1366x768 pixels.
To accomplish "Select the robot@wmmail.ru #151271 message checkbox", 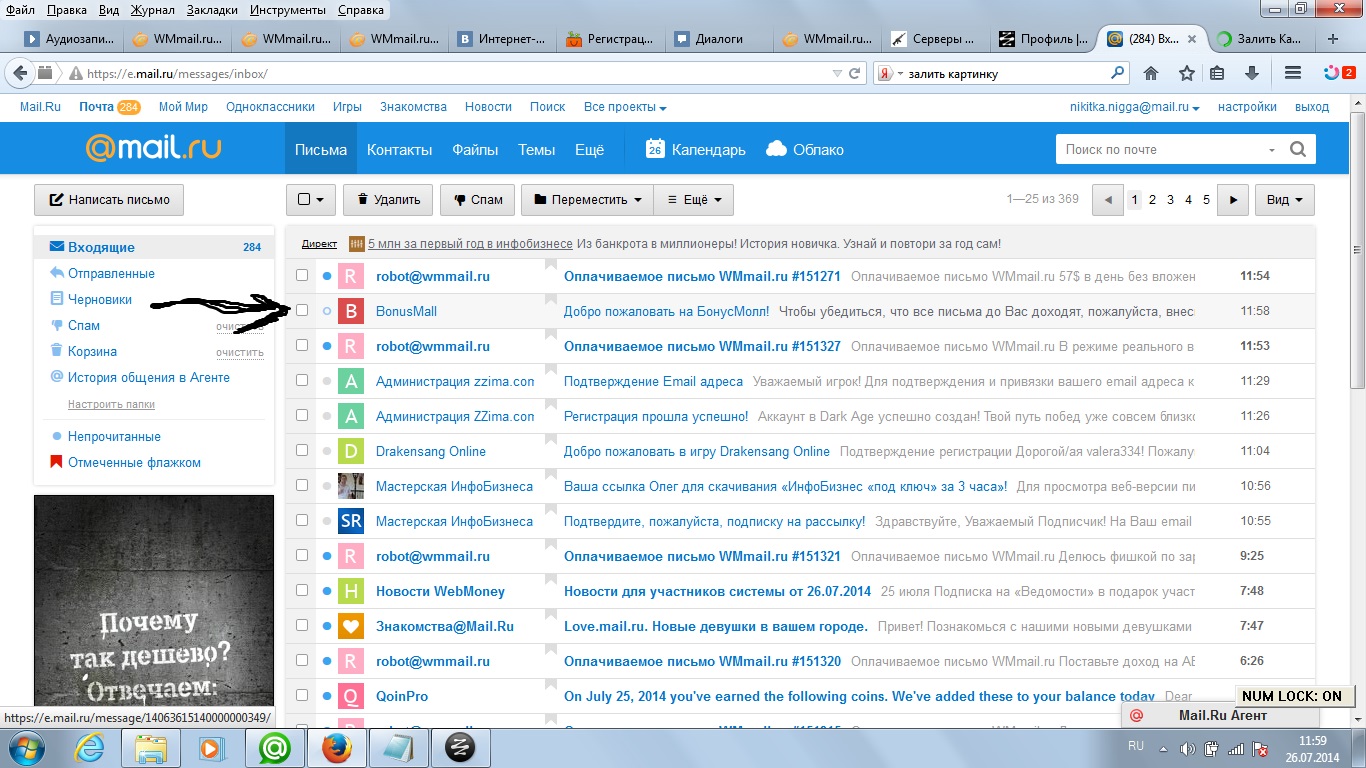I will coord(302,275).
